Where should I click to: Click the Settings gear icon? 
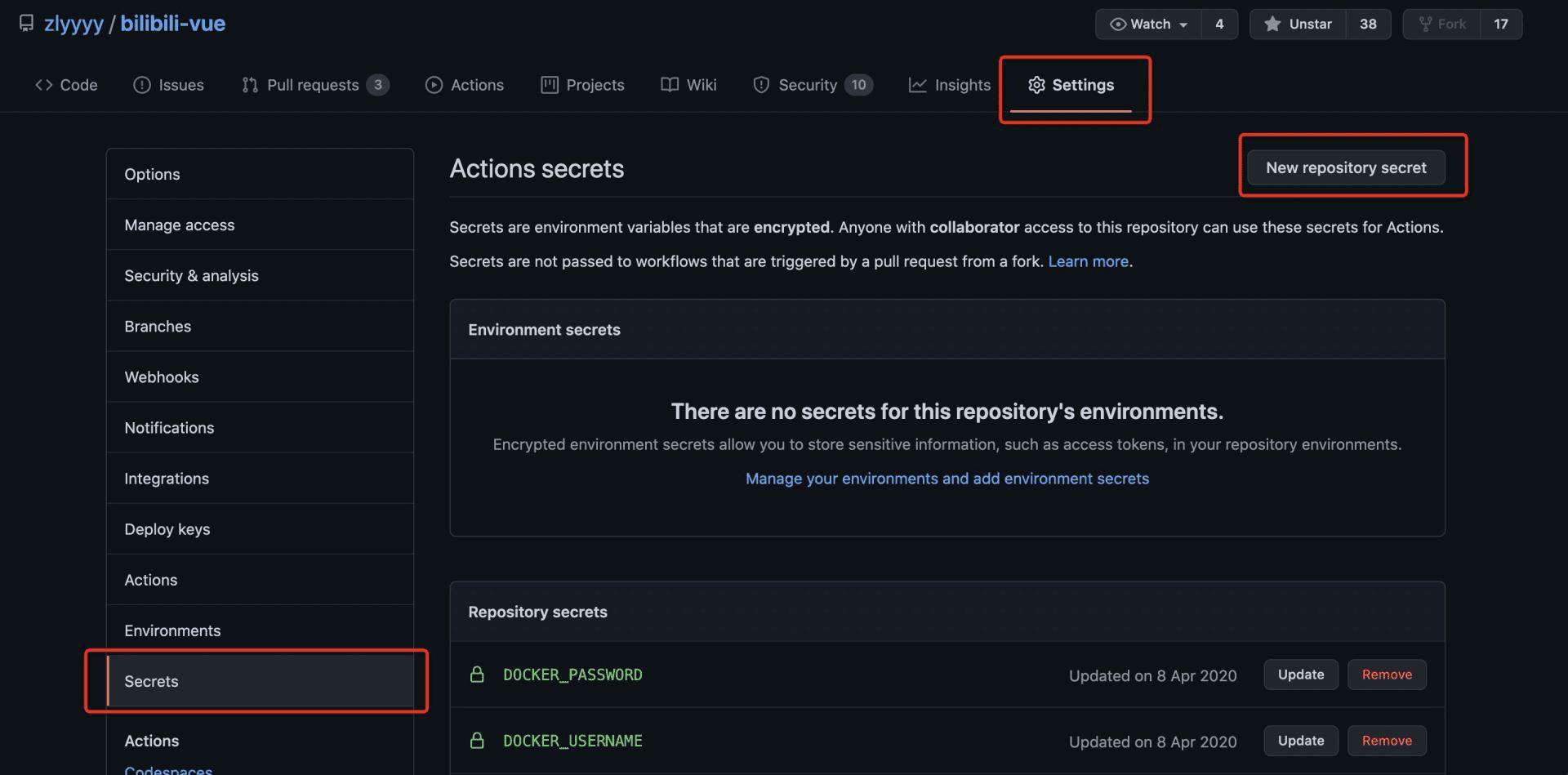(x=1036, y=85)
